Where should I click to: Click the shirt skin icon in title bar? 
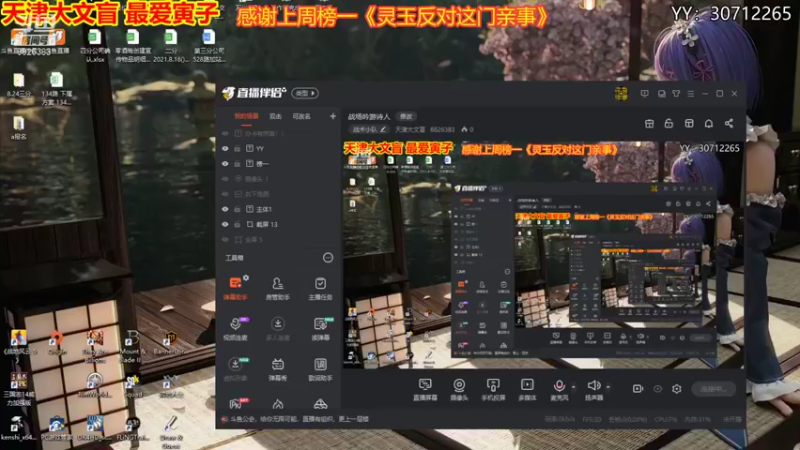tap(676, 94)
